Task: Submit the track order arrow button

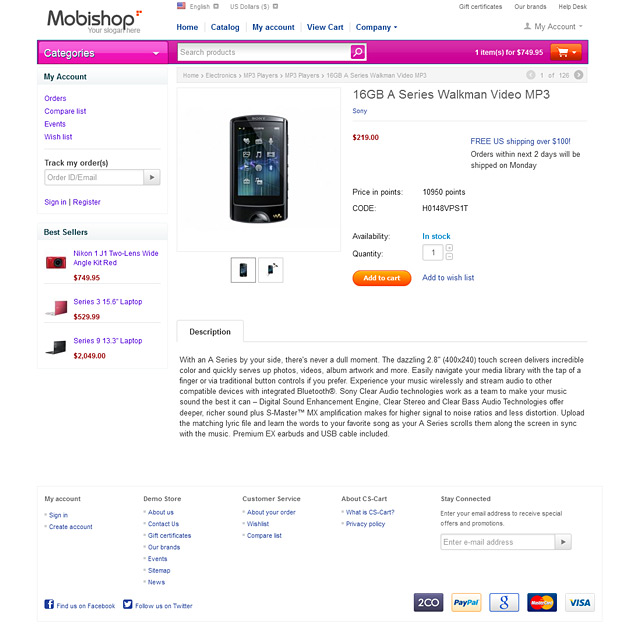Action: pos(152,177)
